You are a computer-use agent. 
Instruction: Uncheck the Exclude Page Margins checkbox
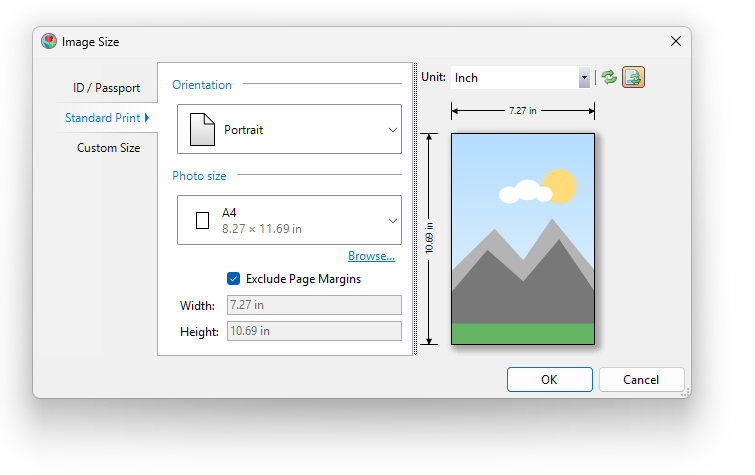[x=233, y=279]
